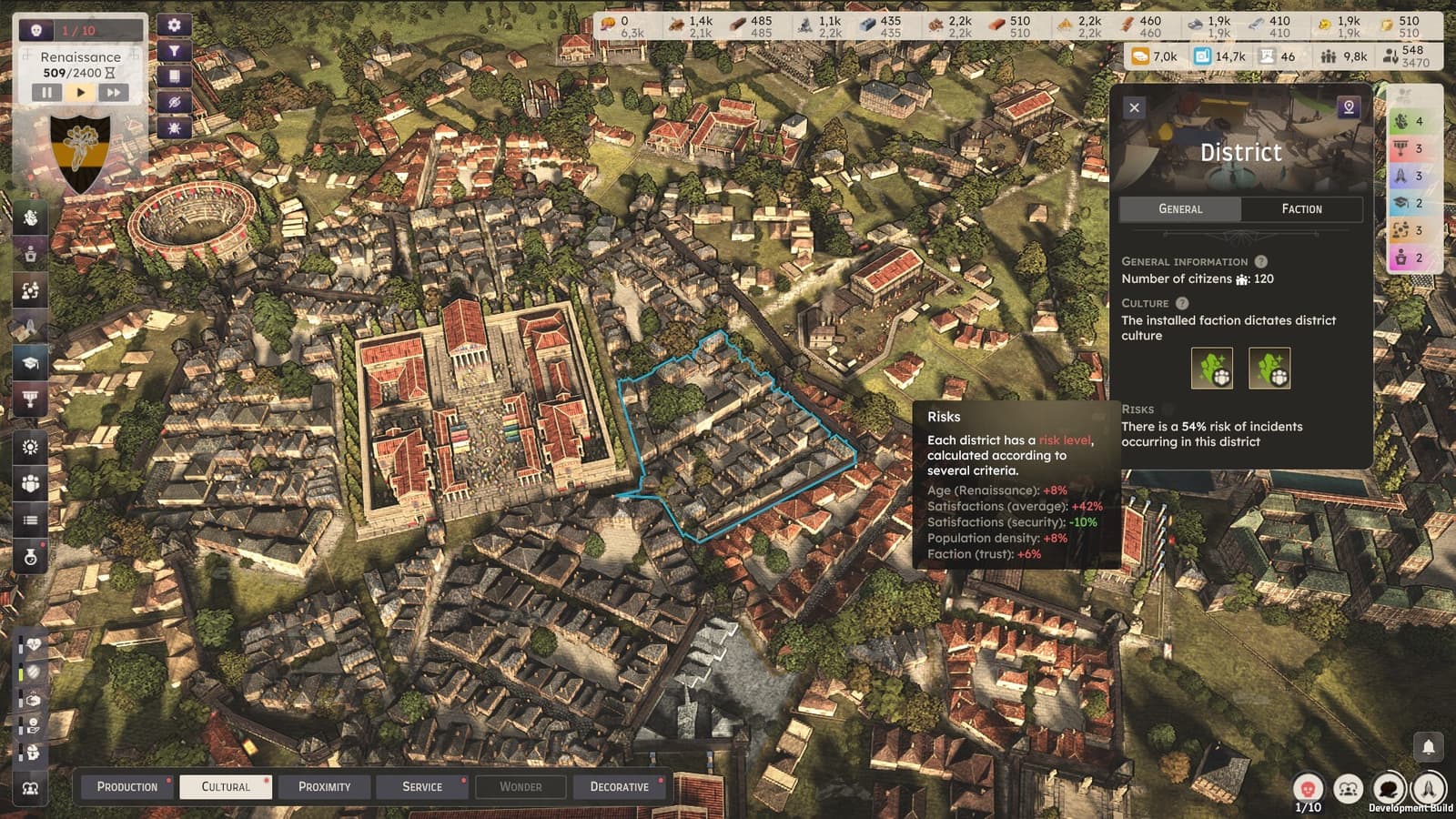
Task: Select the green faction counter showing 4
Action: [x=1410, y=121]
